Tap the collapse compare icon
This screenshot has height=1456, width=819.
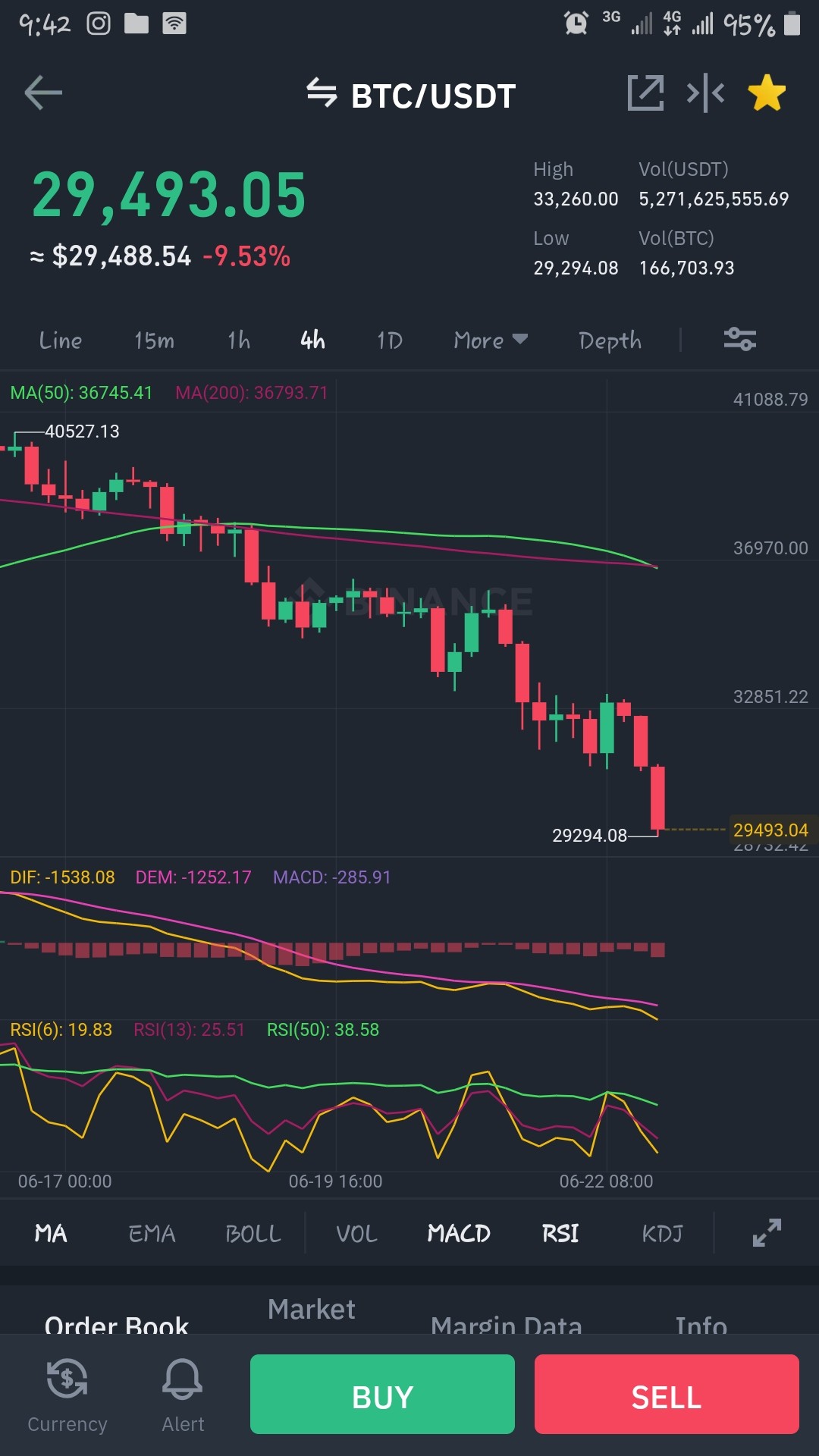pos(705,93)
